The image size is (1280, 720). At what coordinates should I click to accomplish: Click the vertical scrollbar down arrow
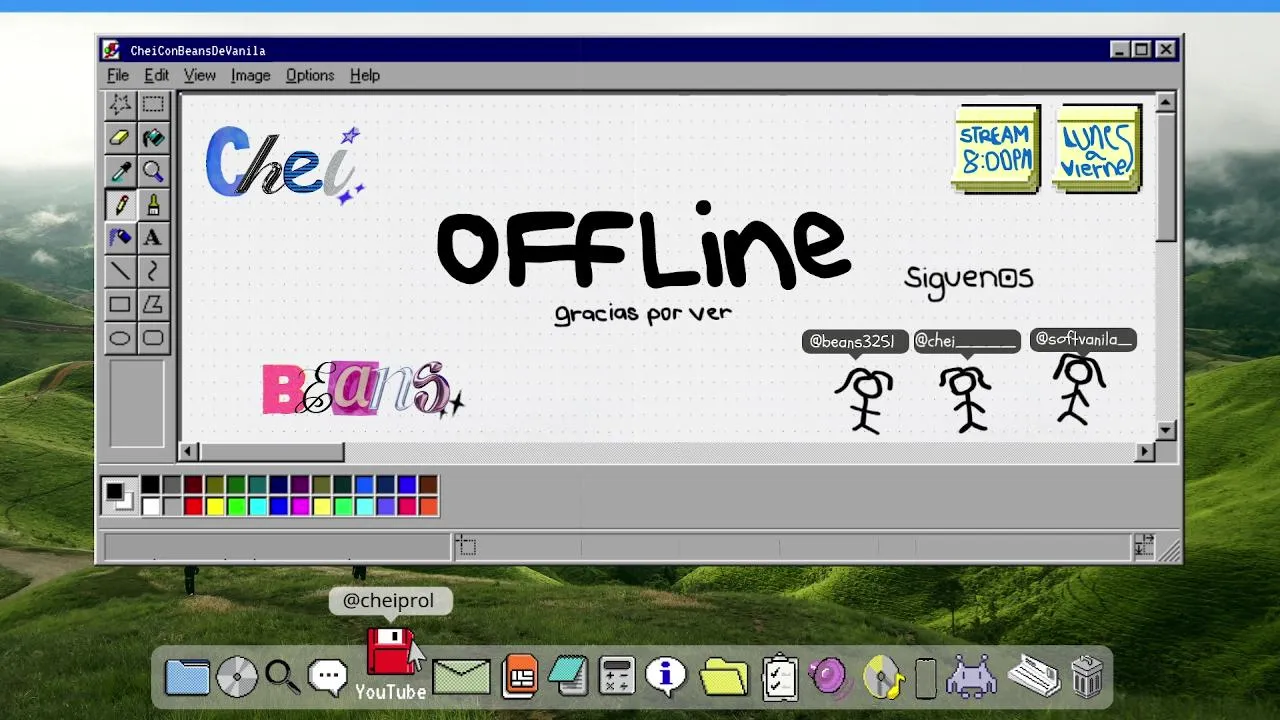coord(1165,431)
